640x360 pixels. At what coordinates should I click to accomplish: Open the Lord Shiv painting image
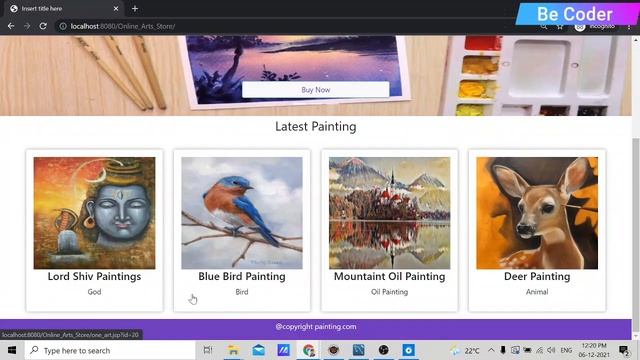tap(94, 213)
